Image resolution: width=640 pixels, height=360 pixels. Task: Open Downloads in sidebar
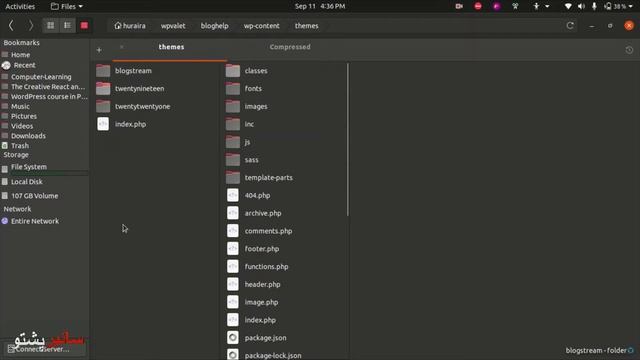[28, 136]
